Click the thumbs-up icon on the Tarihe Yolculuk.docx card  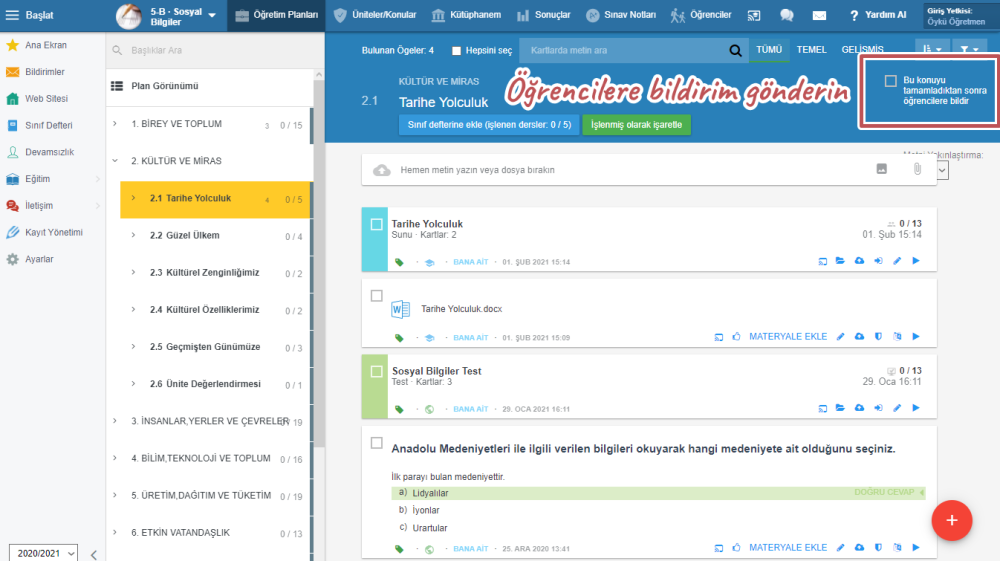point(737,337)
